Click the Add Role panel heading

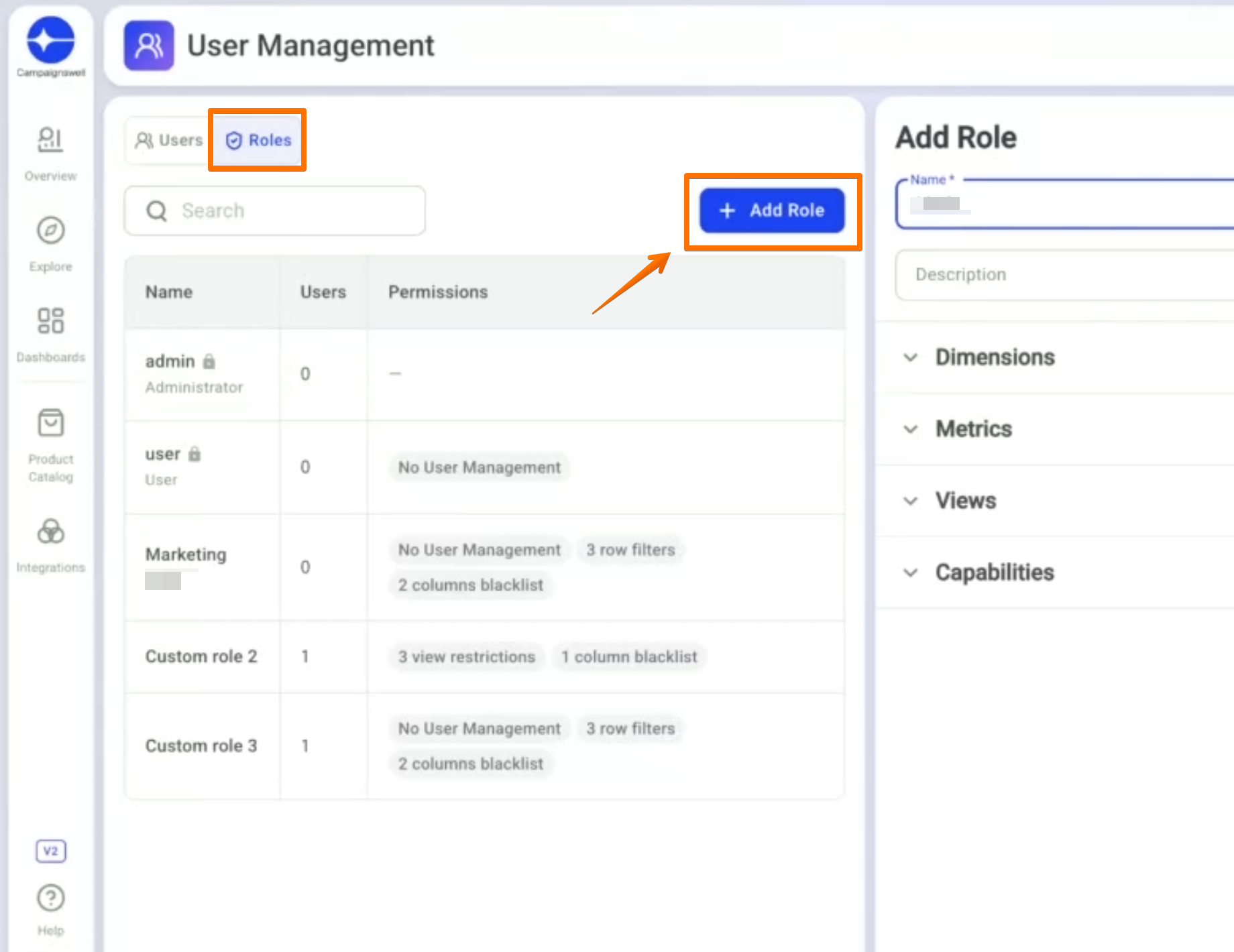click(x=956, y=137)
